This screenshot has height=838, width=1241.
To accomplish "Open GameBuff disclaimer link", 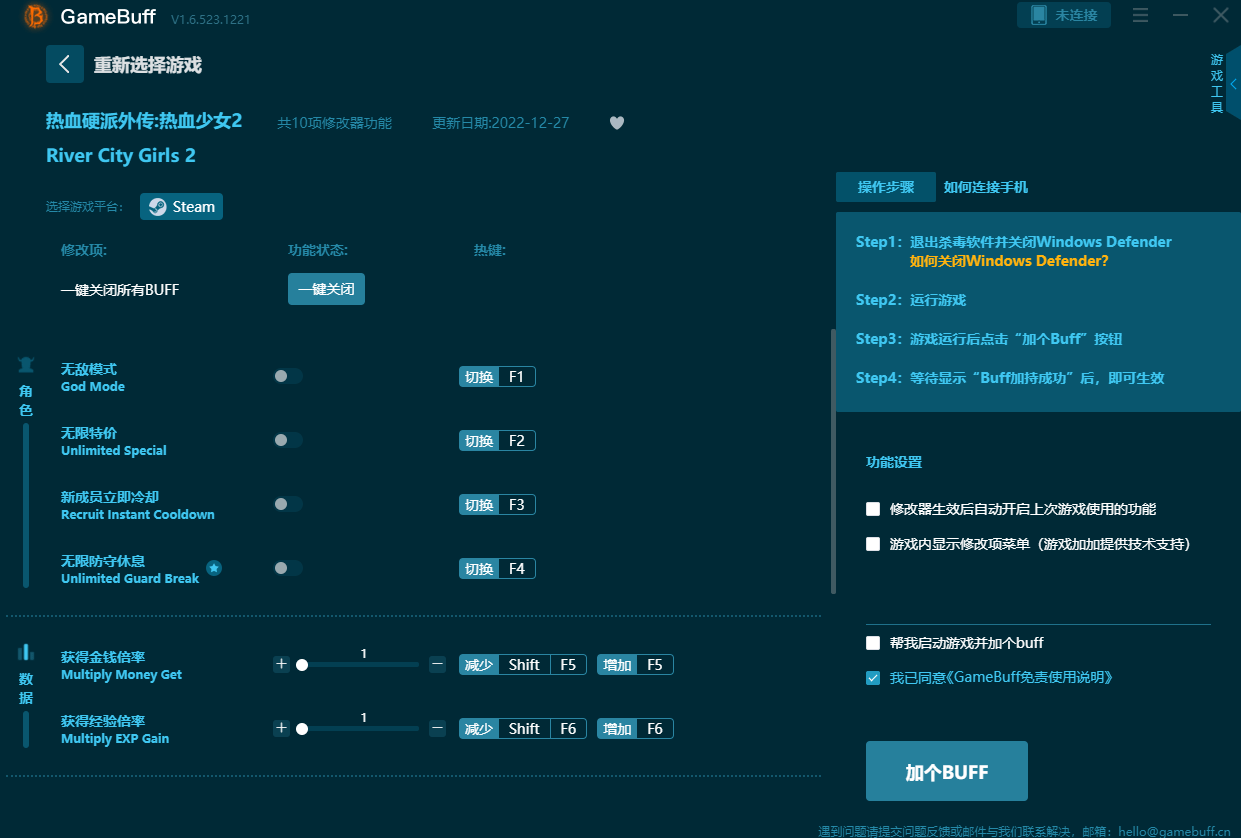I will (x=1031, y=678).
